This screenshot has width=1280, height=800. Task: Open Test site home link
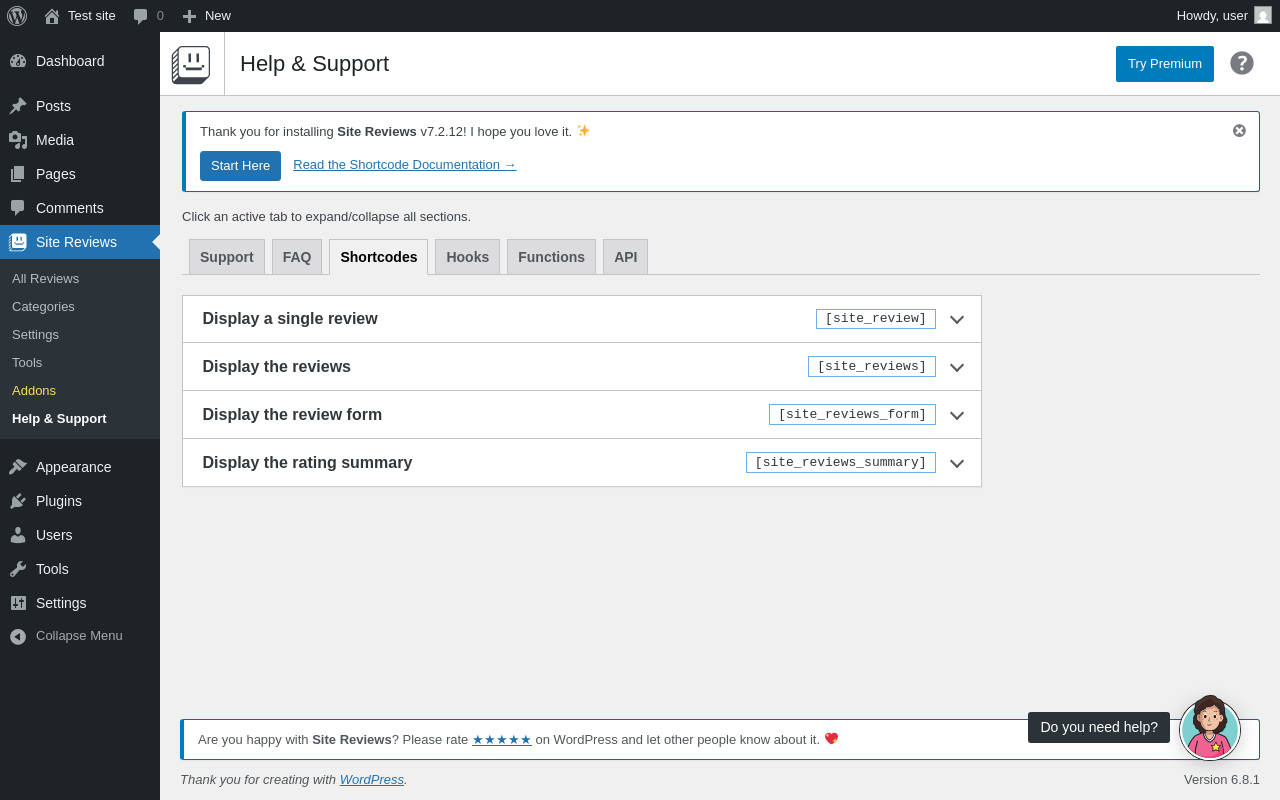[80, 16]
